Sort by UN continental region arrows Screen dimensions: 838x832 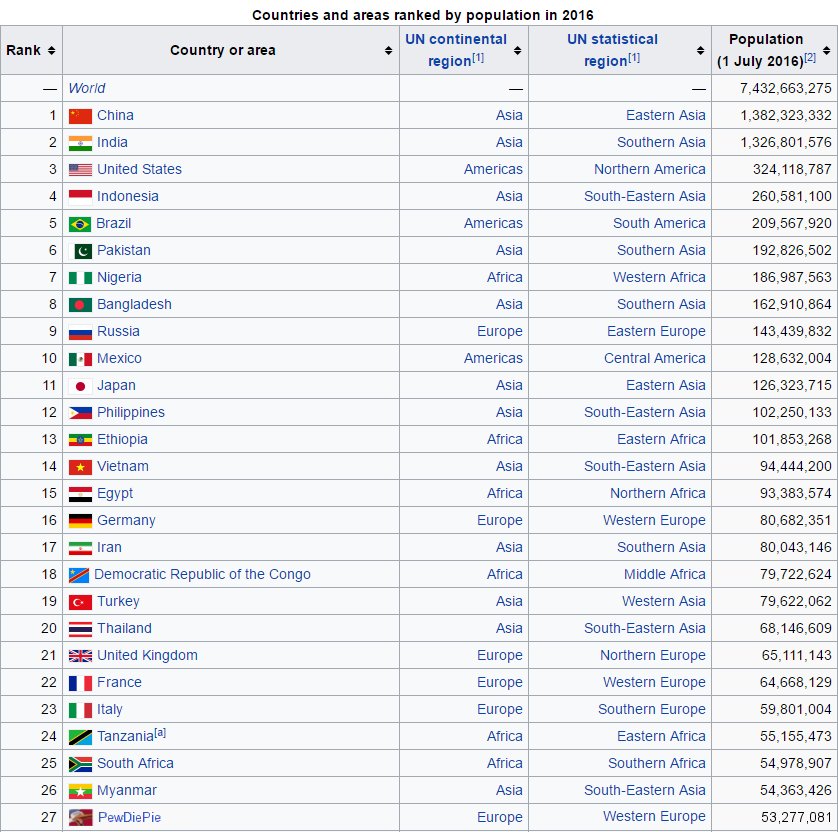point(517,50)
